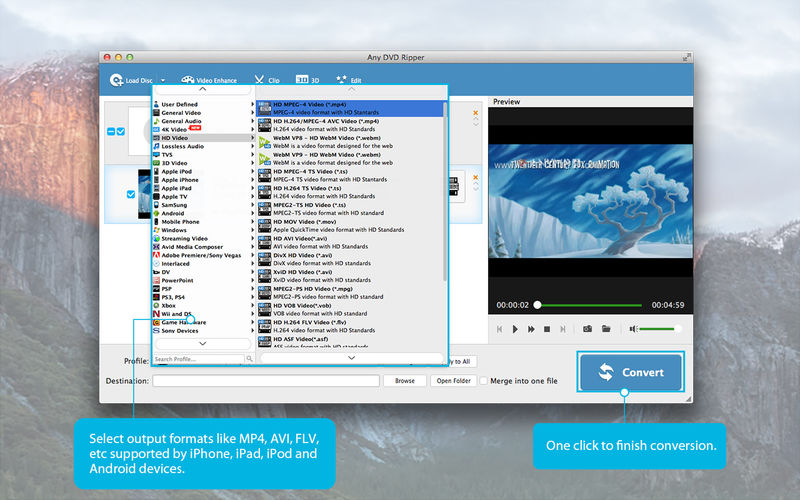Open the Clip scissors tool
The width and height of the screenshot is (800, 500).
click(x=267, y=80)
